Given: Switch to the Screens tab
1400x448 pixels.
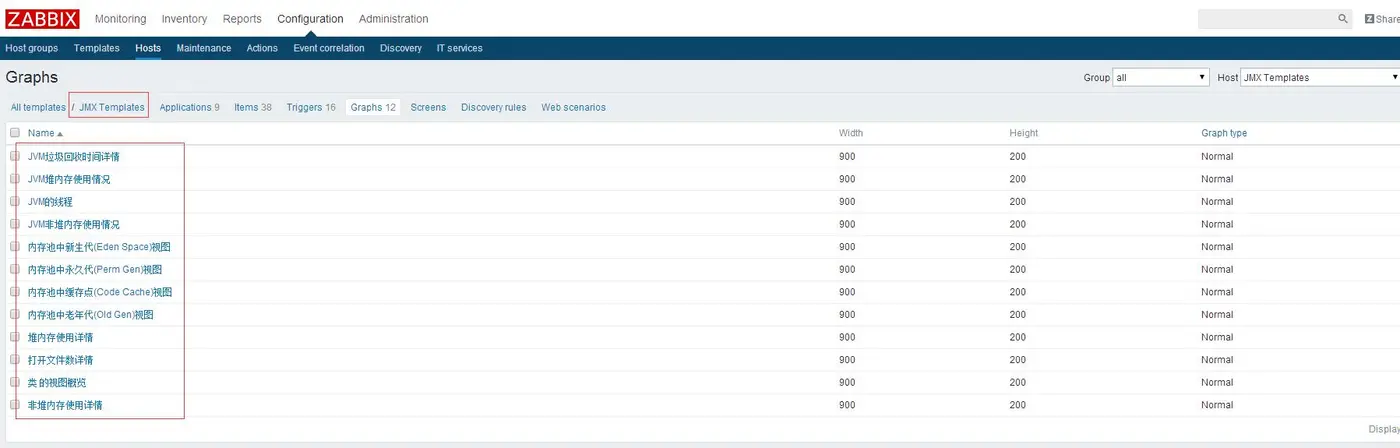Looking at the screenshot, I should pos(428,107).
